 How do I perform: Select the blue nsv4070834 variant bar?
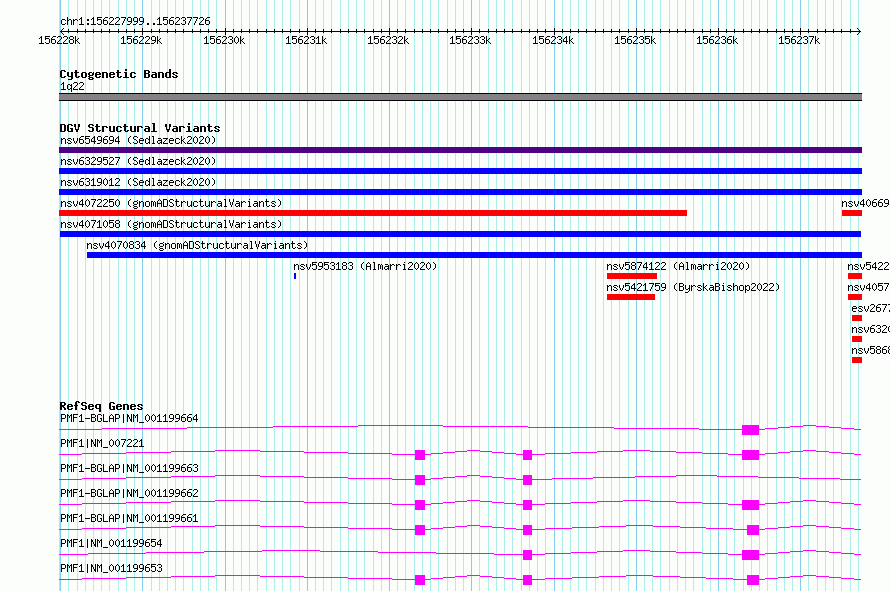pos(475,255)
